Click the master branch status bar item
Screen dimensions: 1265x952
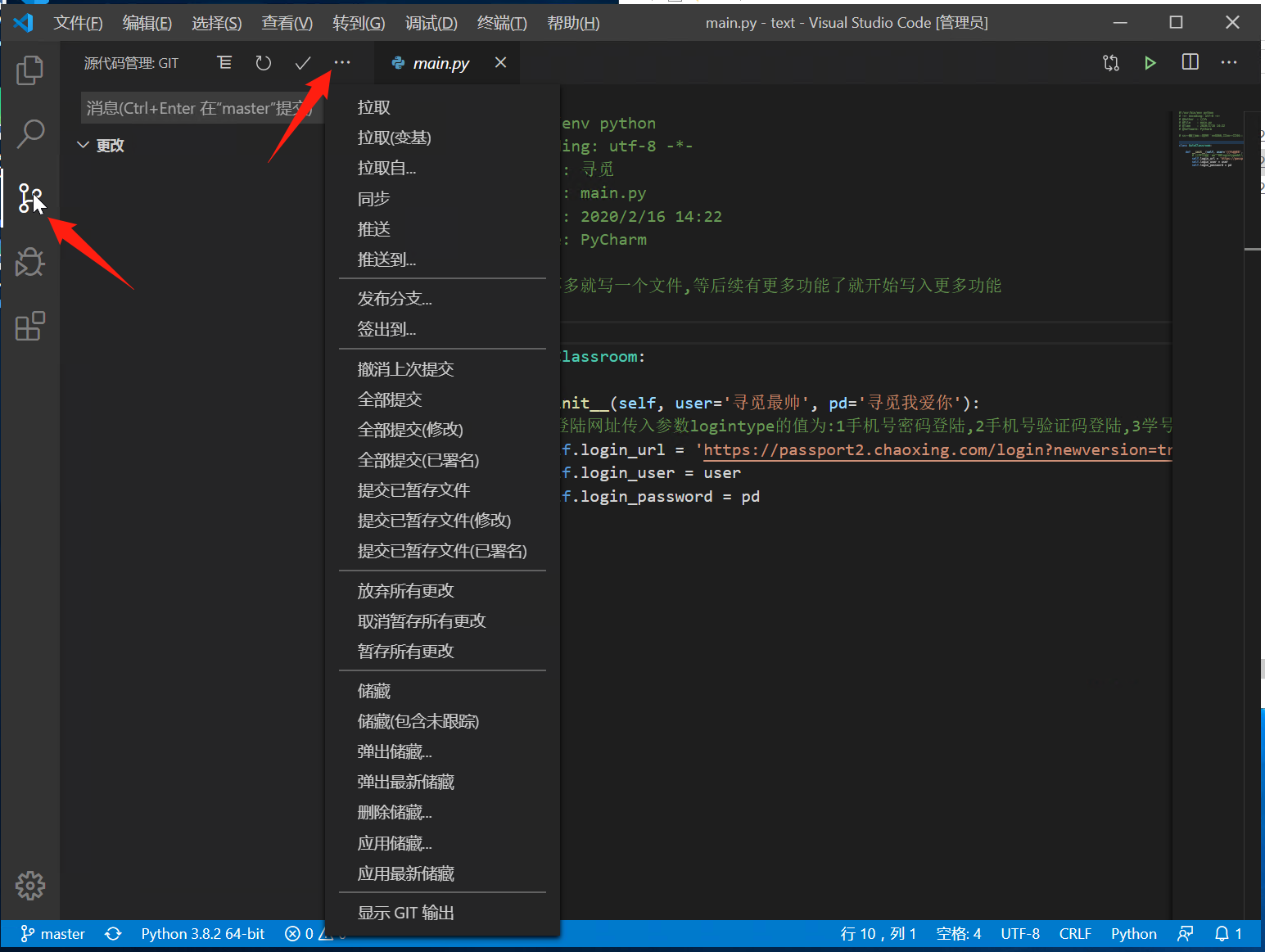(x=52, y=934)
